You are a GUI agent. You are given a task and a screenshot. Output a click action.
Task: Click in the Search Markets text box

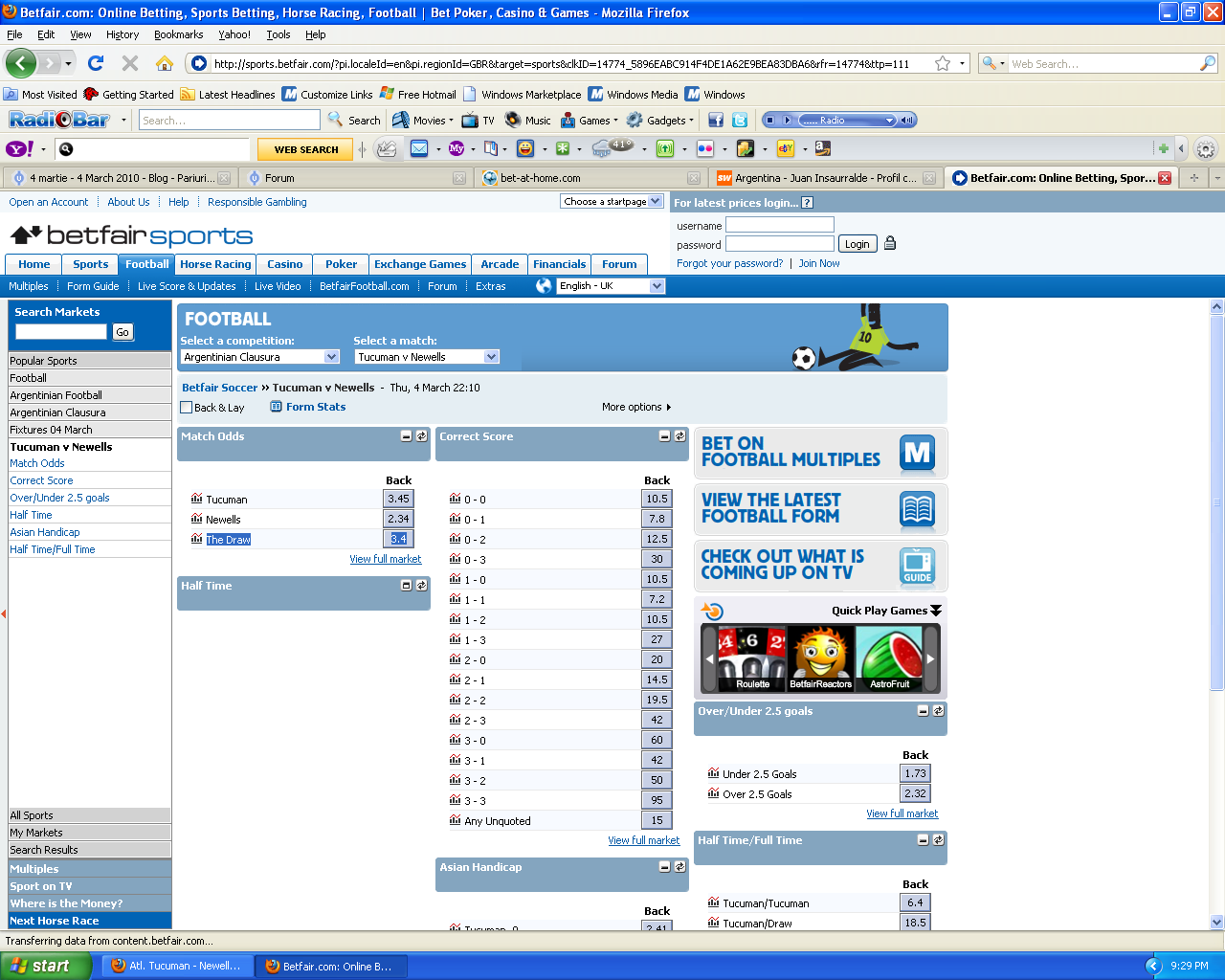click(x=61, y=332)
